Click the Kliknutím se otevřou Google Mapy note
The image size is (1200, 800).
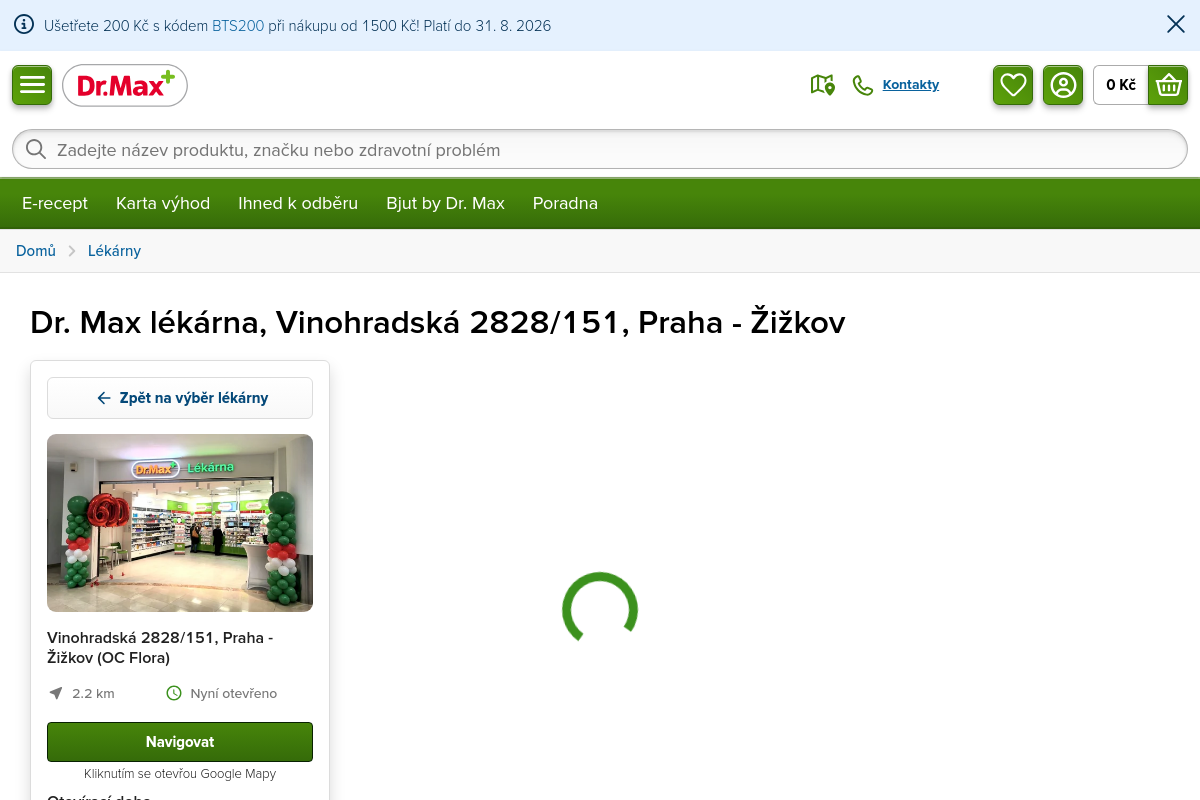(180, 774)
